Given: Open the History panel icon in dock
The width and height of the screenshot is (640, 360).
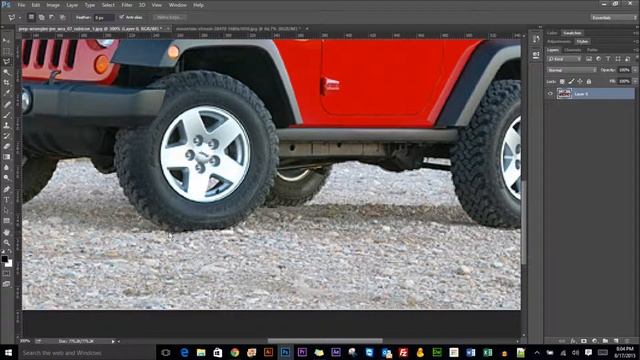Looking at the screenshot, I should 536,40.
